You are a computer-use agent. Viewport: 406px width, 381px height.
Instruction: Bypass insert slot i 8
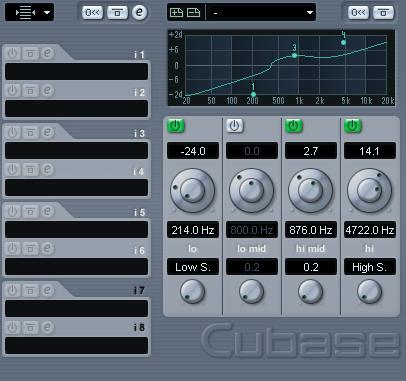coord(30,328)
